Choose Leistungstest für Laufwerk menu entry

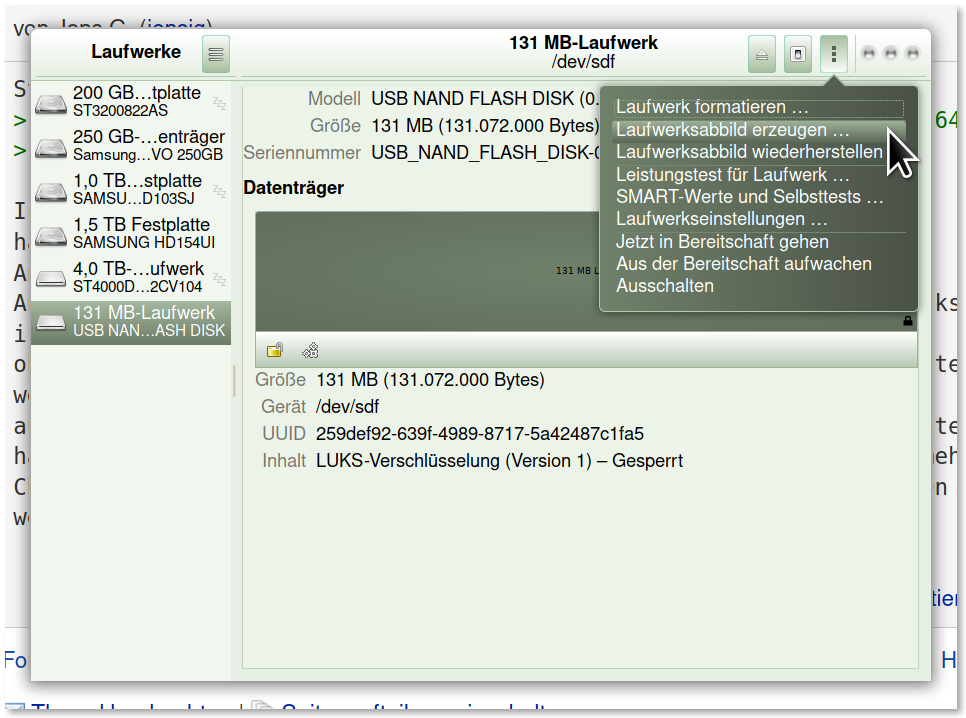point(758,175)
